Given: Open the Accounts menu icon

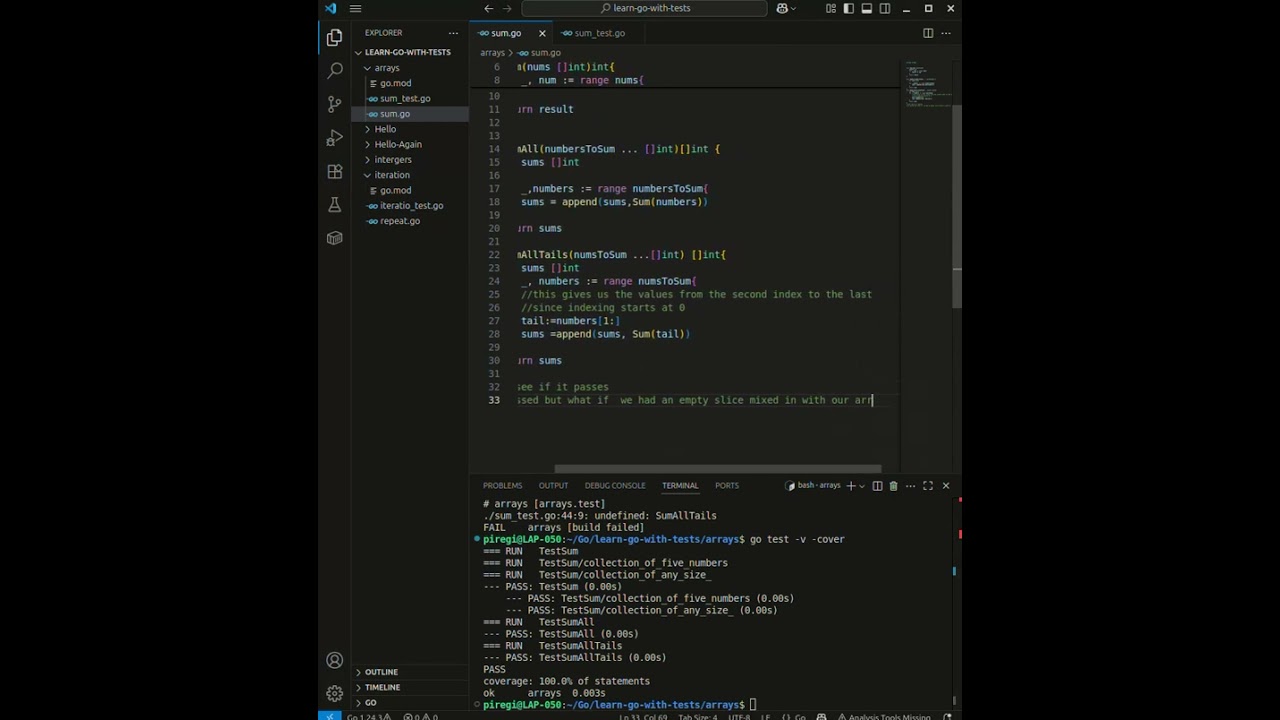Looking at the screenshot, I should coord(334,660).
